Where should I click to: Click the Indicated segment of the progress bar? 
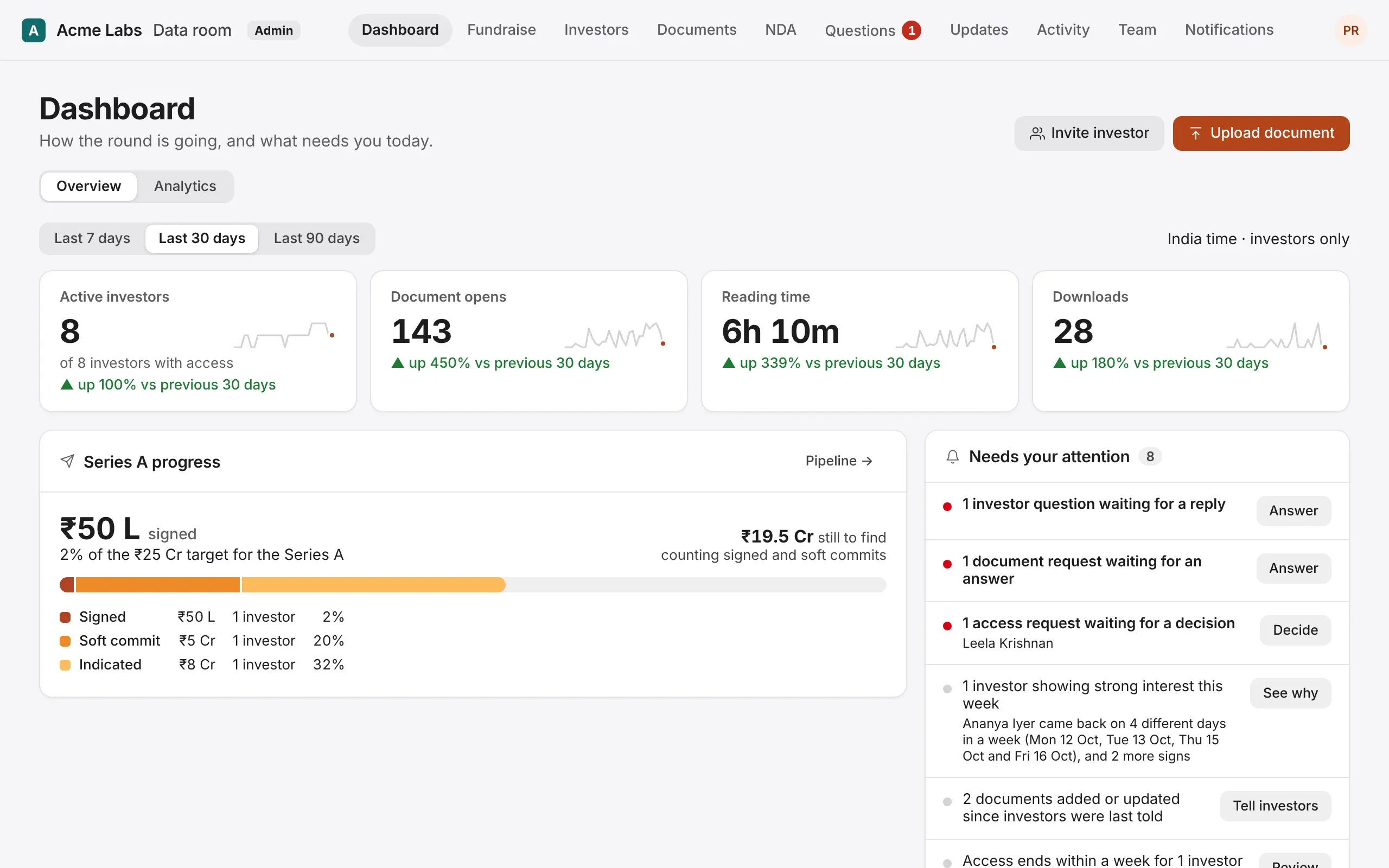click(374, 585)
